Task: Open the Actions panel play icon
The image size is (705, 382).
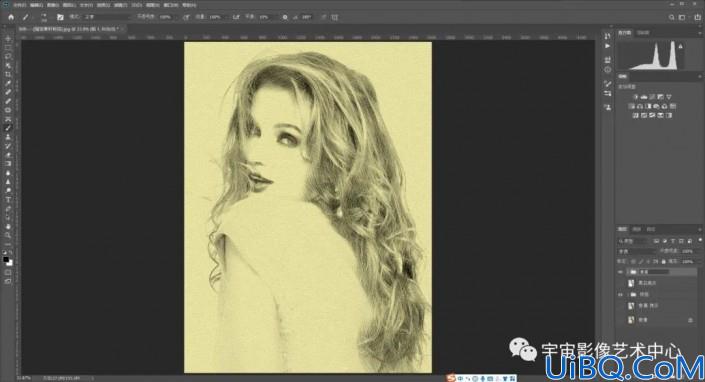Action: click(607, 46)
